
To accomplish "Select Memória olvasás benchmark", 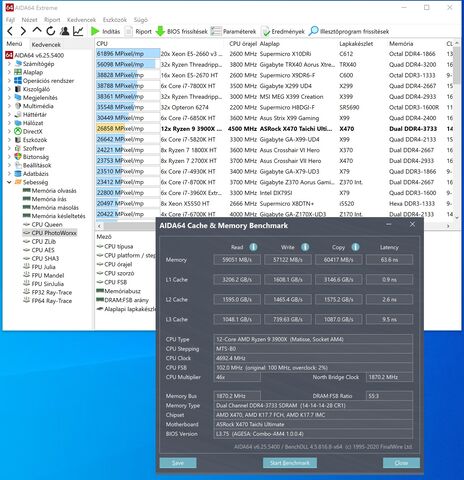I will pos(50,191).
